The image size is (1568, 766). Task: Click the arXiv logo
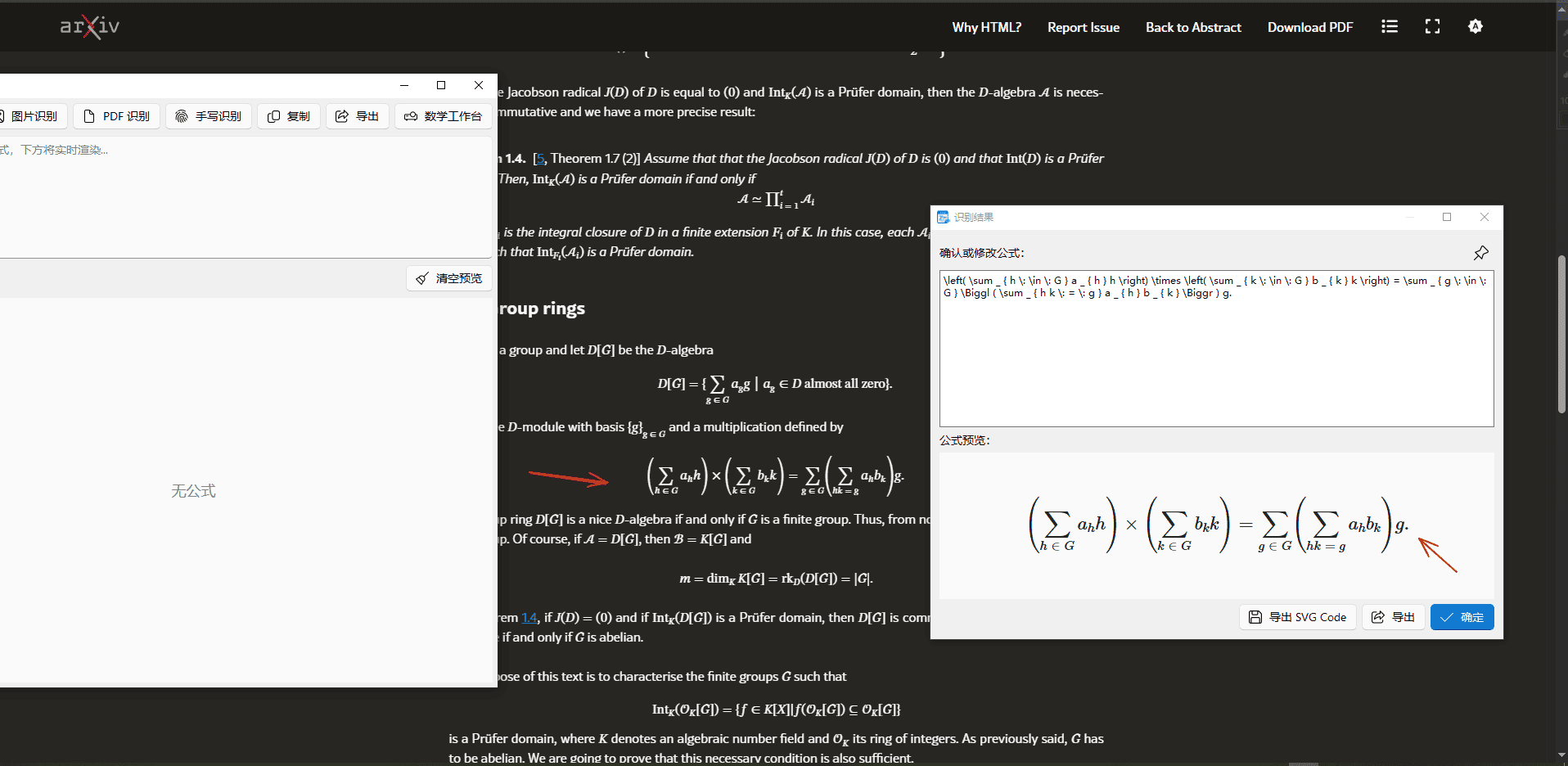90,27
